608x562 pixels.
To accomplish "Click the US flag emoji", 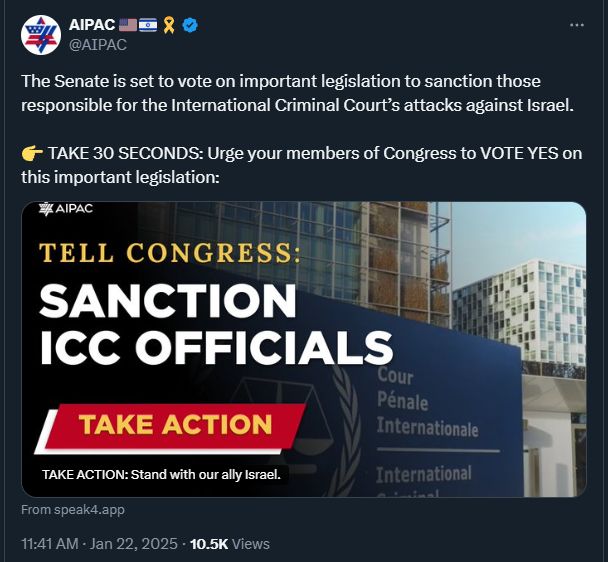I will [128, 25].
